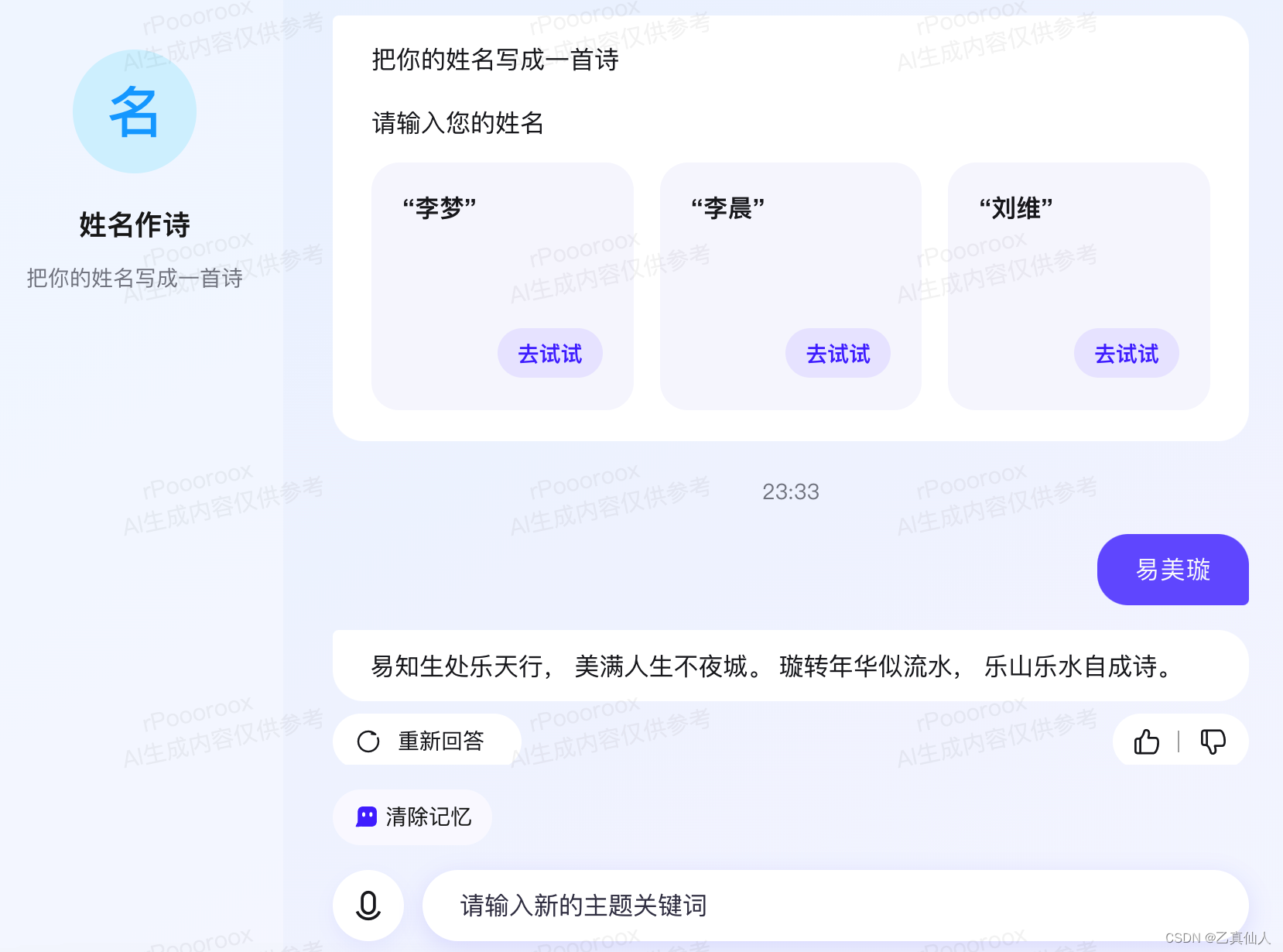Select the poem response message bubble
The height and width of the screenshot is (952, 1283).
[x=790, y=666]
